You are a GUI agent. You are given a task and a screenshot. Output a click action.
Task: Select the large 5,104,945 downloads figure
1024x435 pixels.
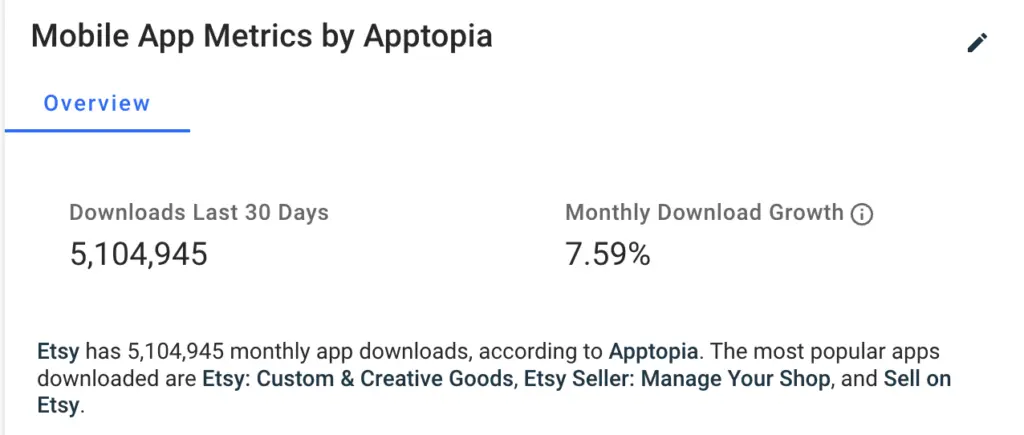pyautogui.click(x=139, y=254)
